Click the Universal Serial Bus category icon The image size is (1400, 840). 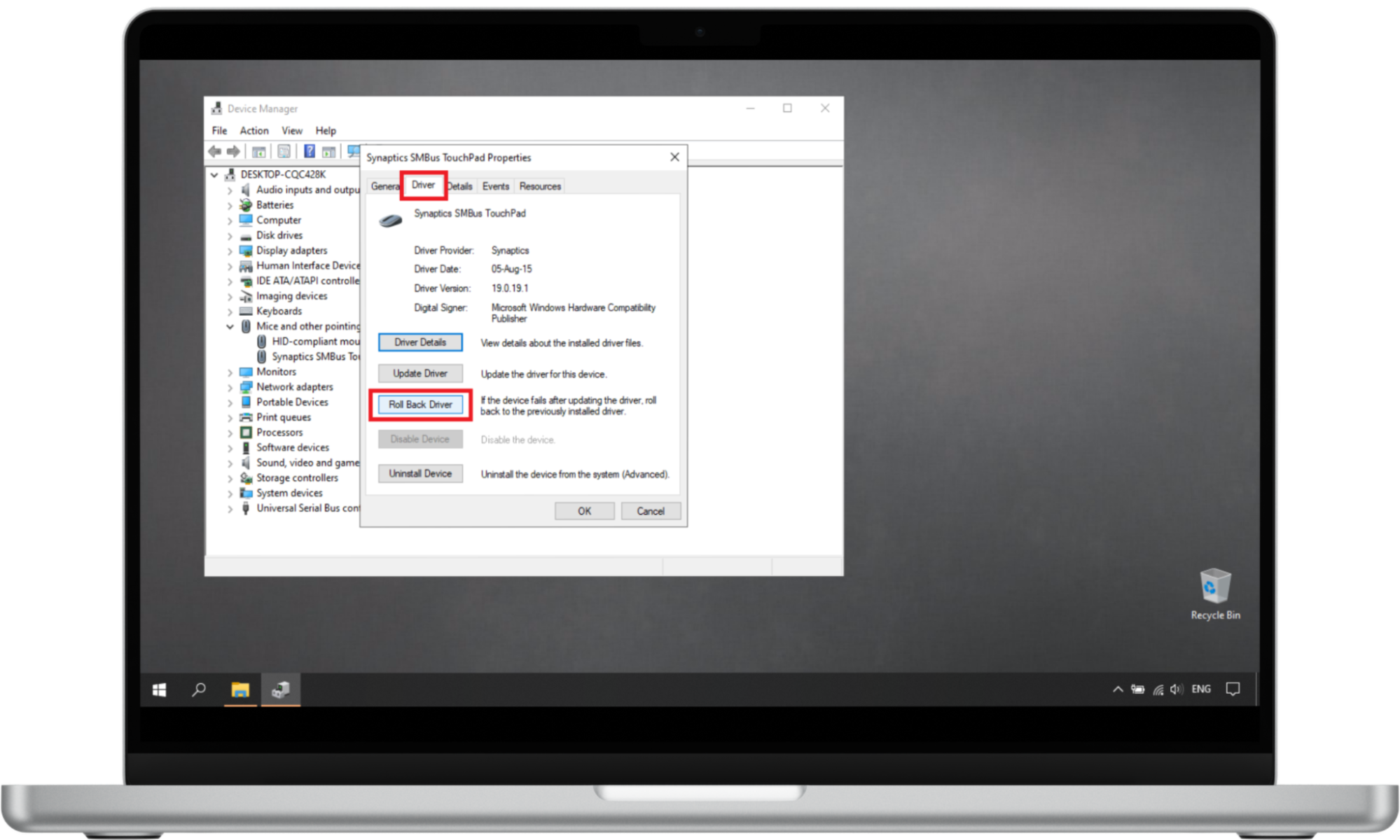(x=246, y=508)
